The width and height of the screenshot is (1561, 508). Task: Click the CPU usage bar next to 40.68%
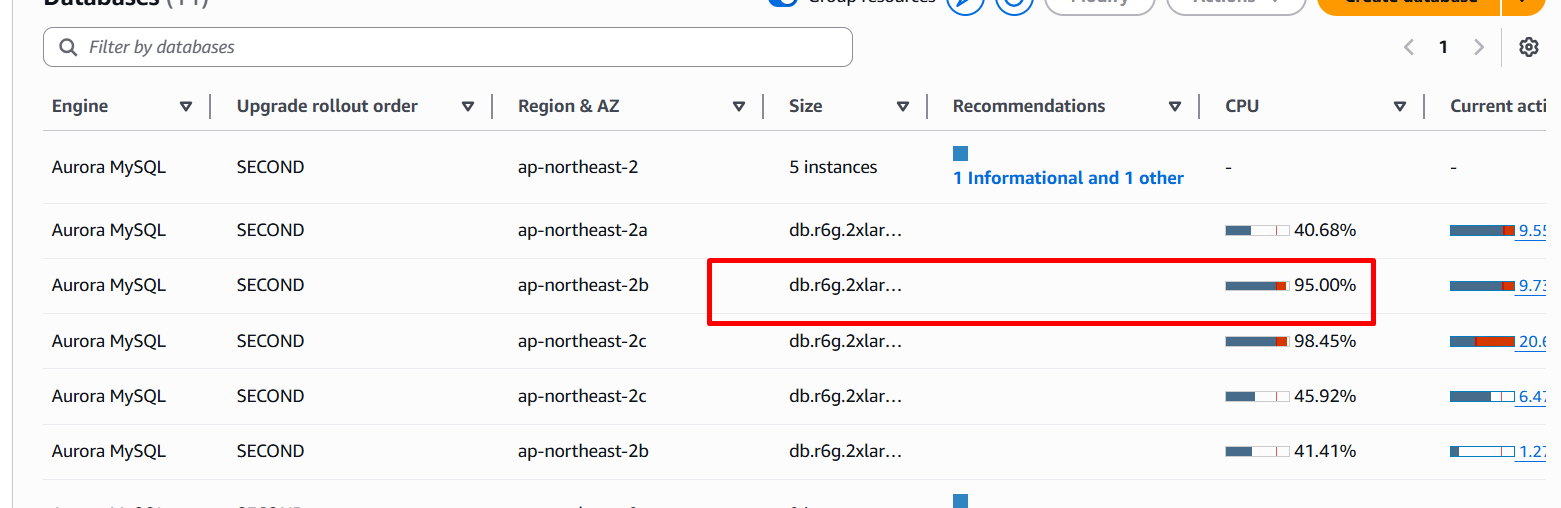[x=1257, y=230]
